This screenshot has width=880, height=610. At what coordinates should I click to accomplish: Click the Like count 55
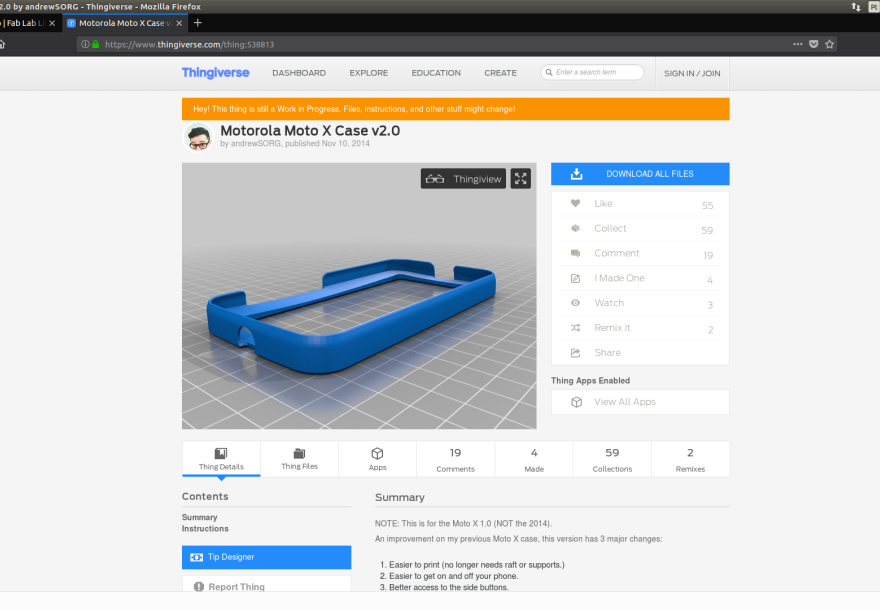[x=707, y=205]
